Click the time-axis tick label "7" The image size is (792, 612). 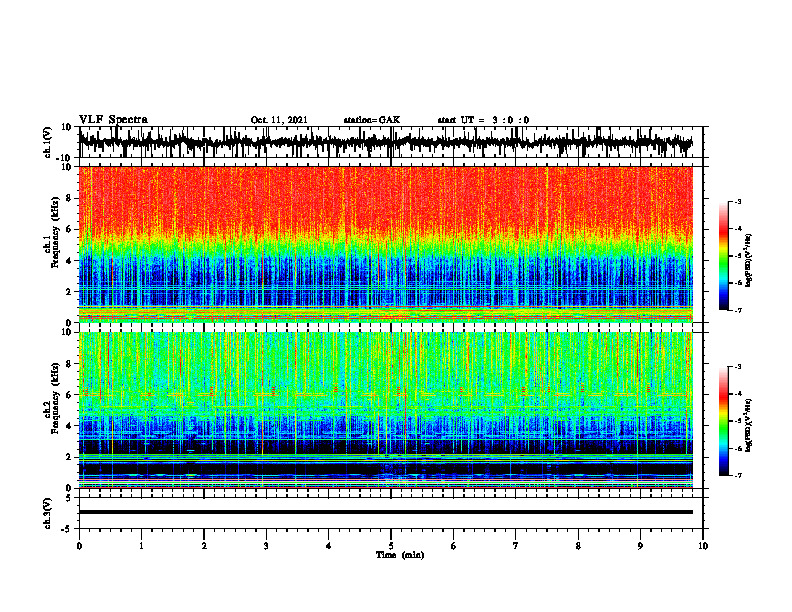(516, 546)
